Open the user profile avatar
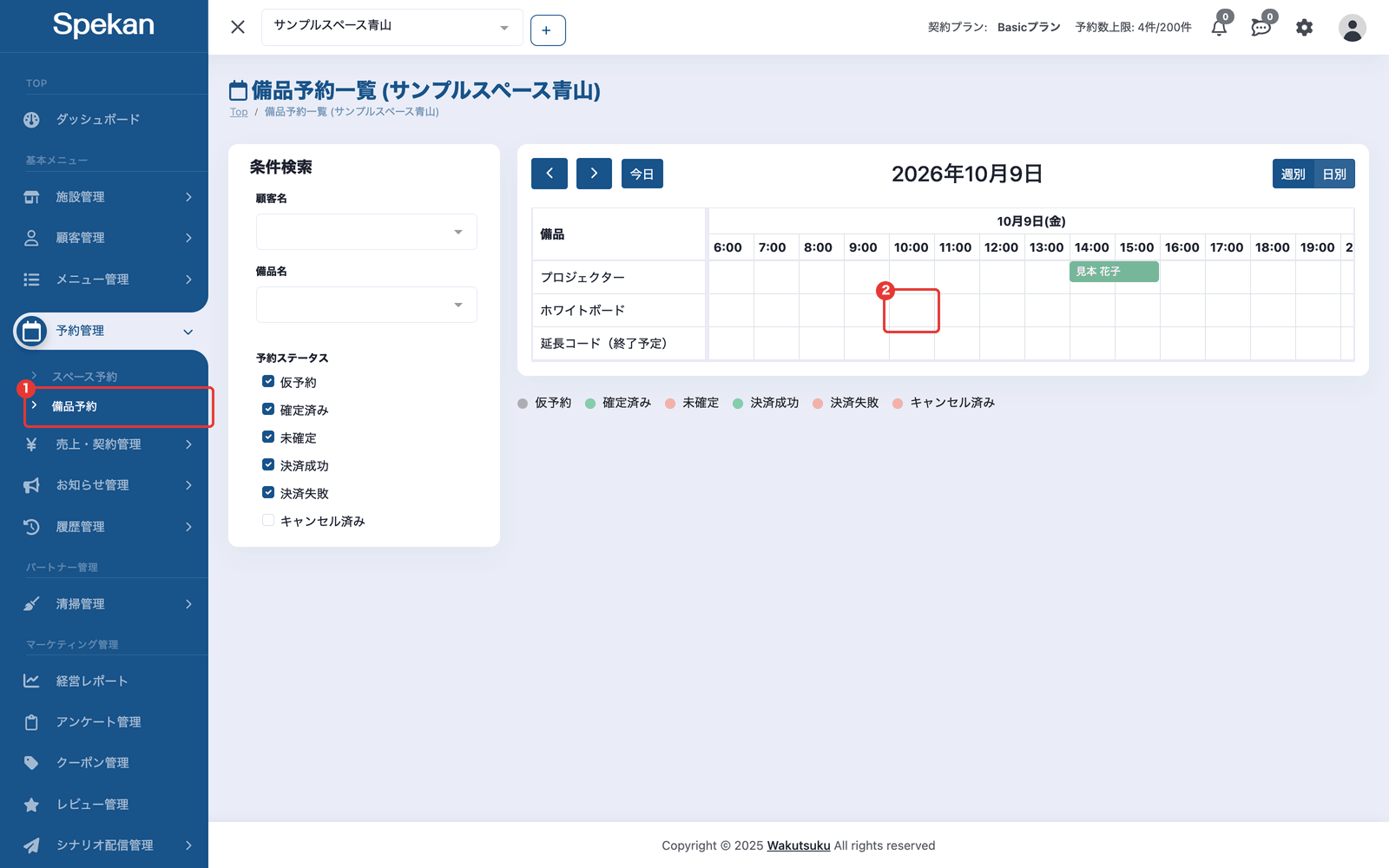The width and height of the screenshot is (1389, 868). 1352,28
